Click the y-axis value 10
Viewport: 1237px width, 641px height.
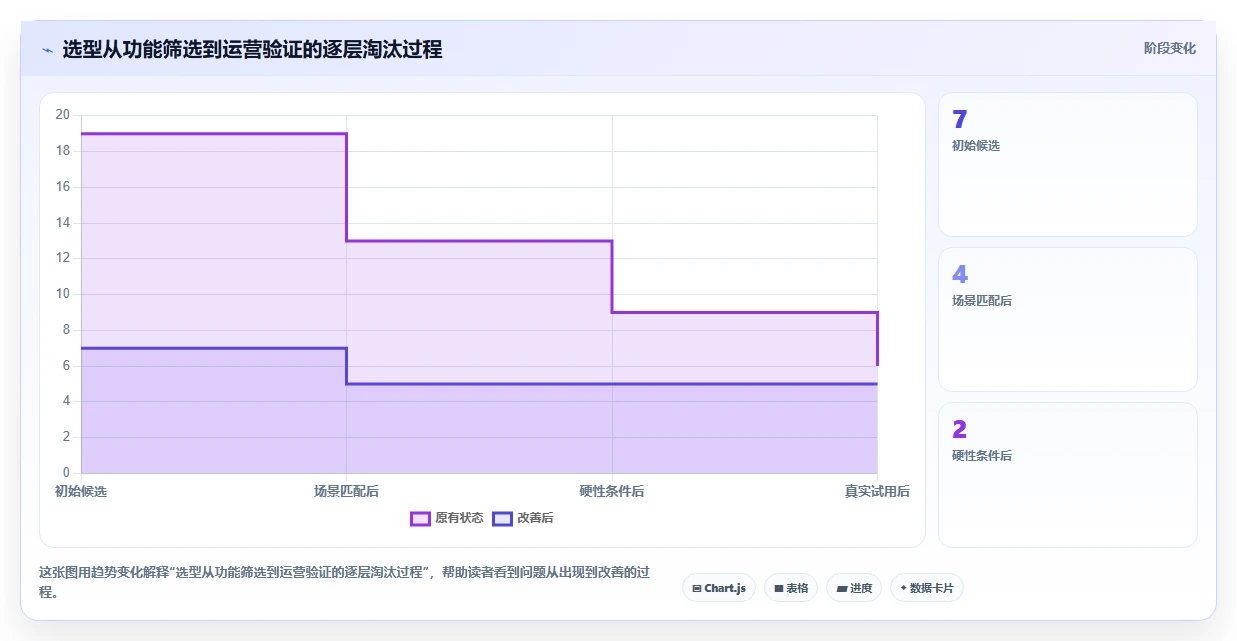[63, 294]
